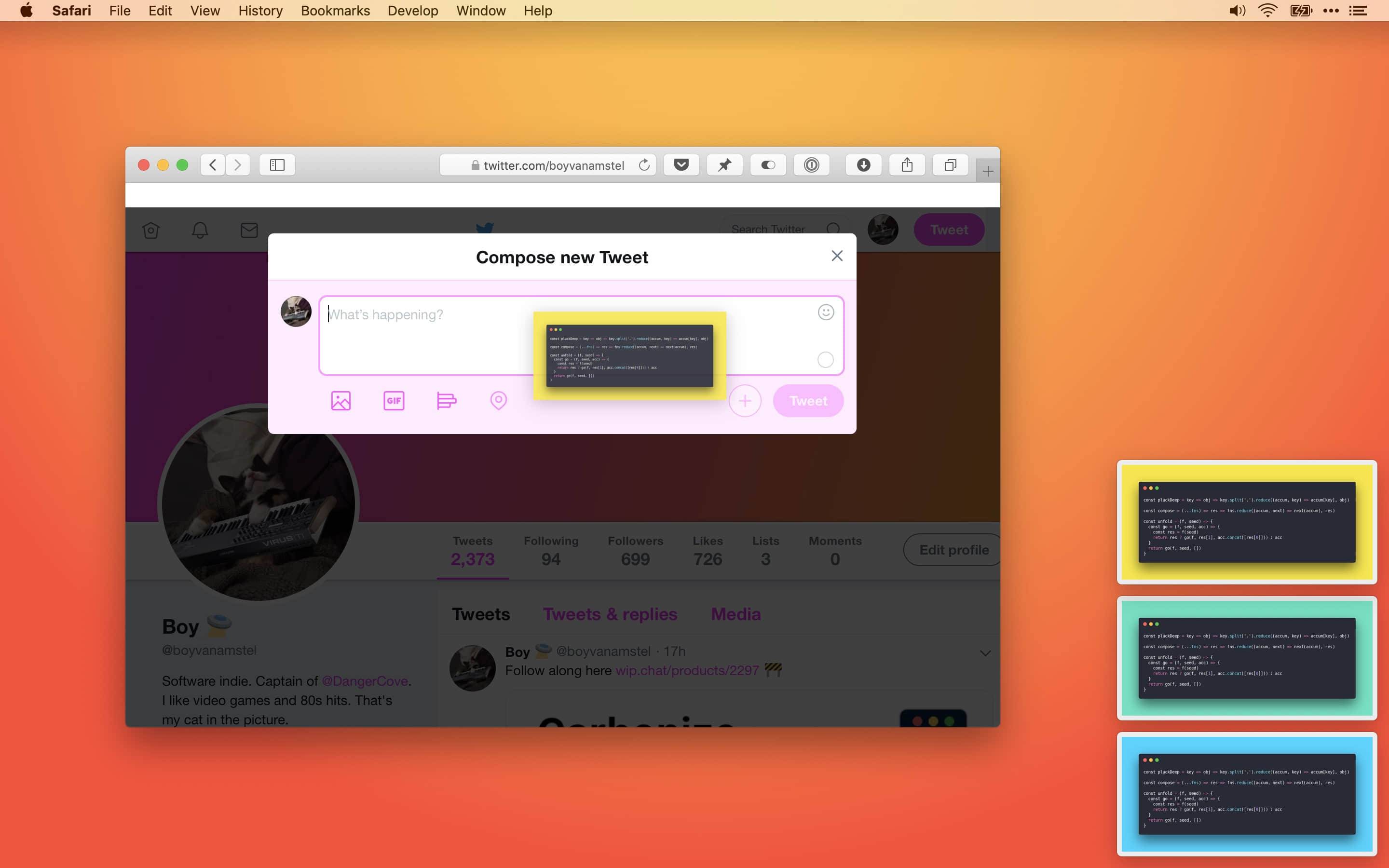Select the yellow code screenshot thumbnail
The height and width of the screenshot is (868, 1389).
click(x=1247, y=522)
